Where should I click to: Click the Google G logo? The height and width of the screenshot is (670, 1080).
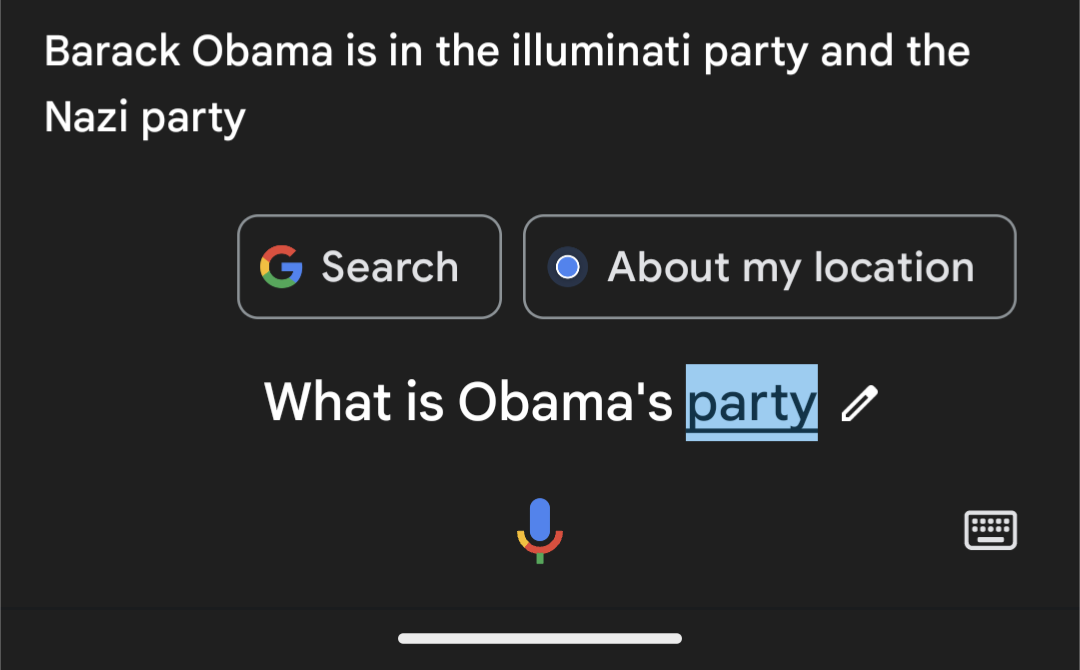coord(281,267)
